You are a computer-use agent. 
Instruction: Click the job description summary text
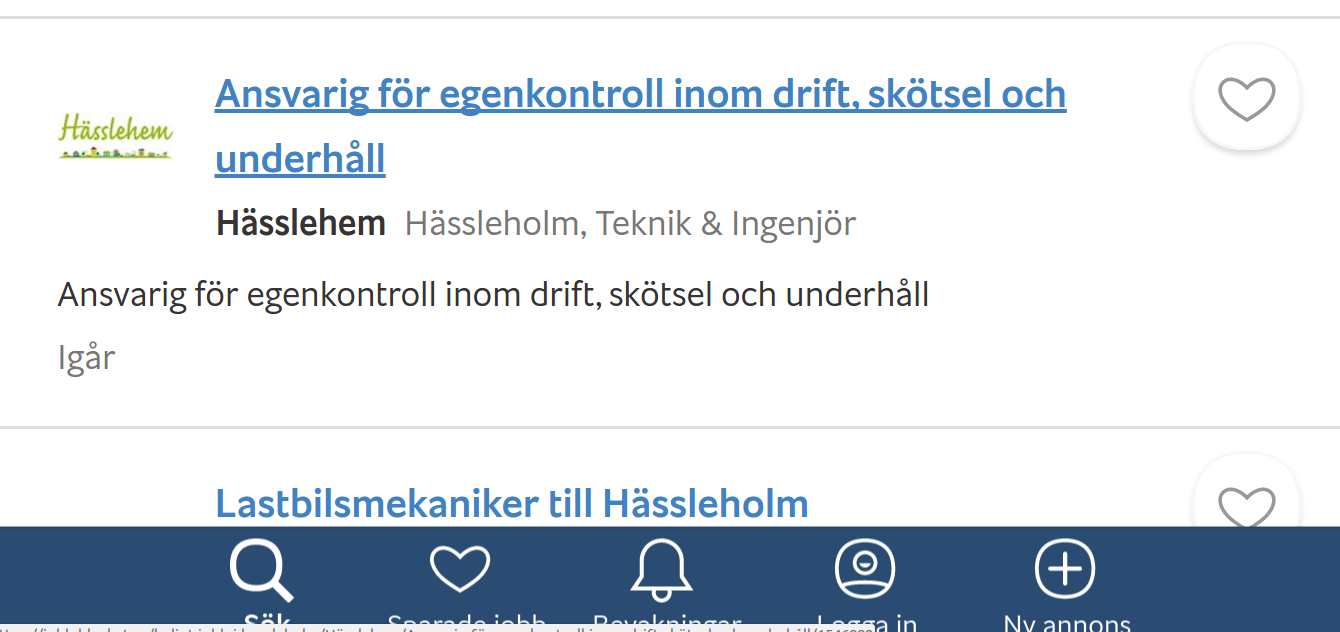click(x=494, y=294)
